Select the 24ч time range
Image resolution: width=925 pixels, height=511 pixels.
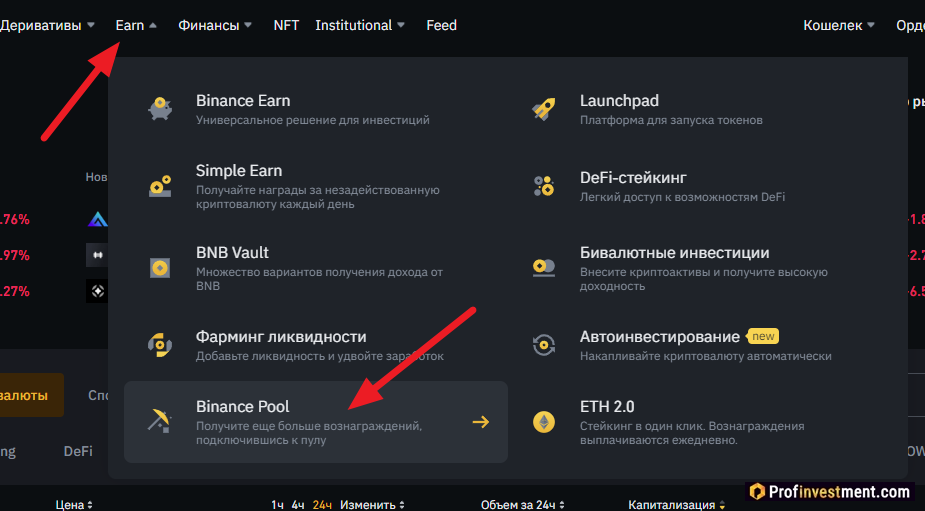click(322, 505)
